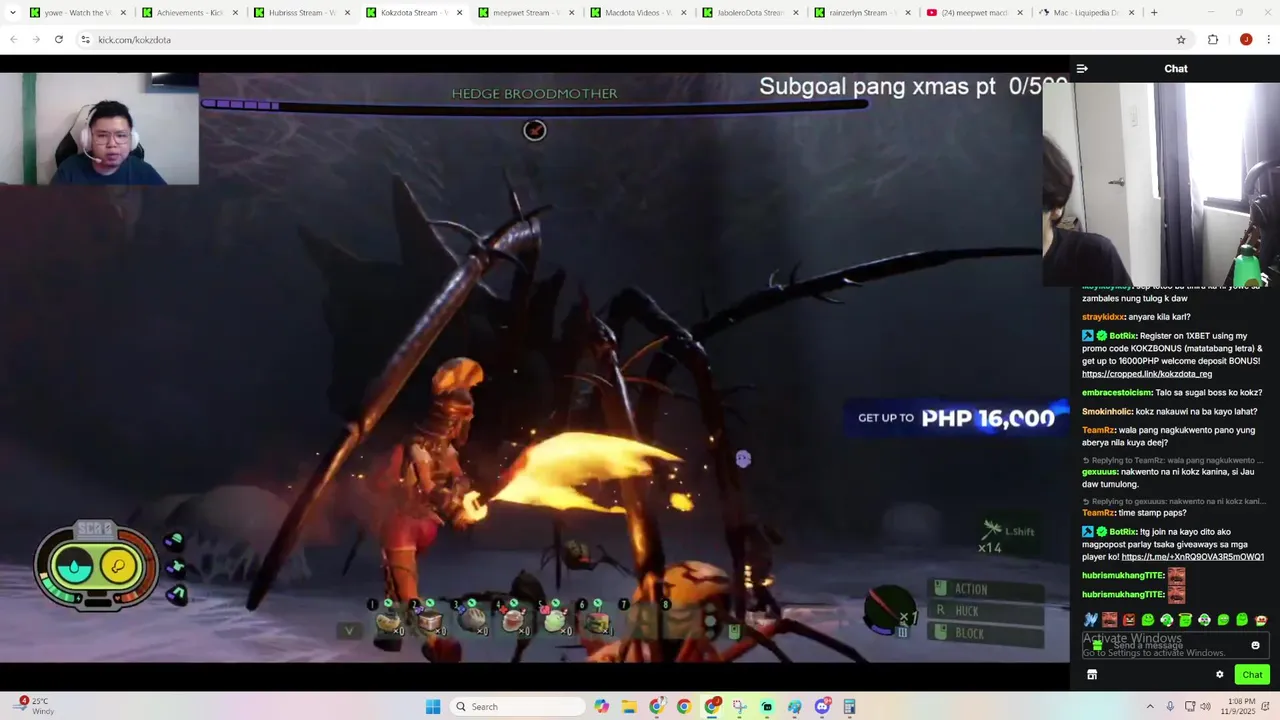
Task: Open the browser Extensions puzzle icon
Action: coord(1213,40)
